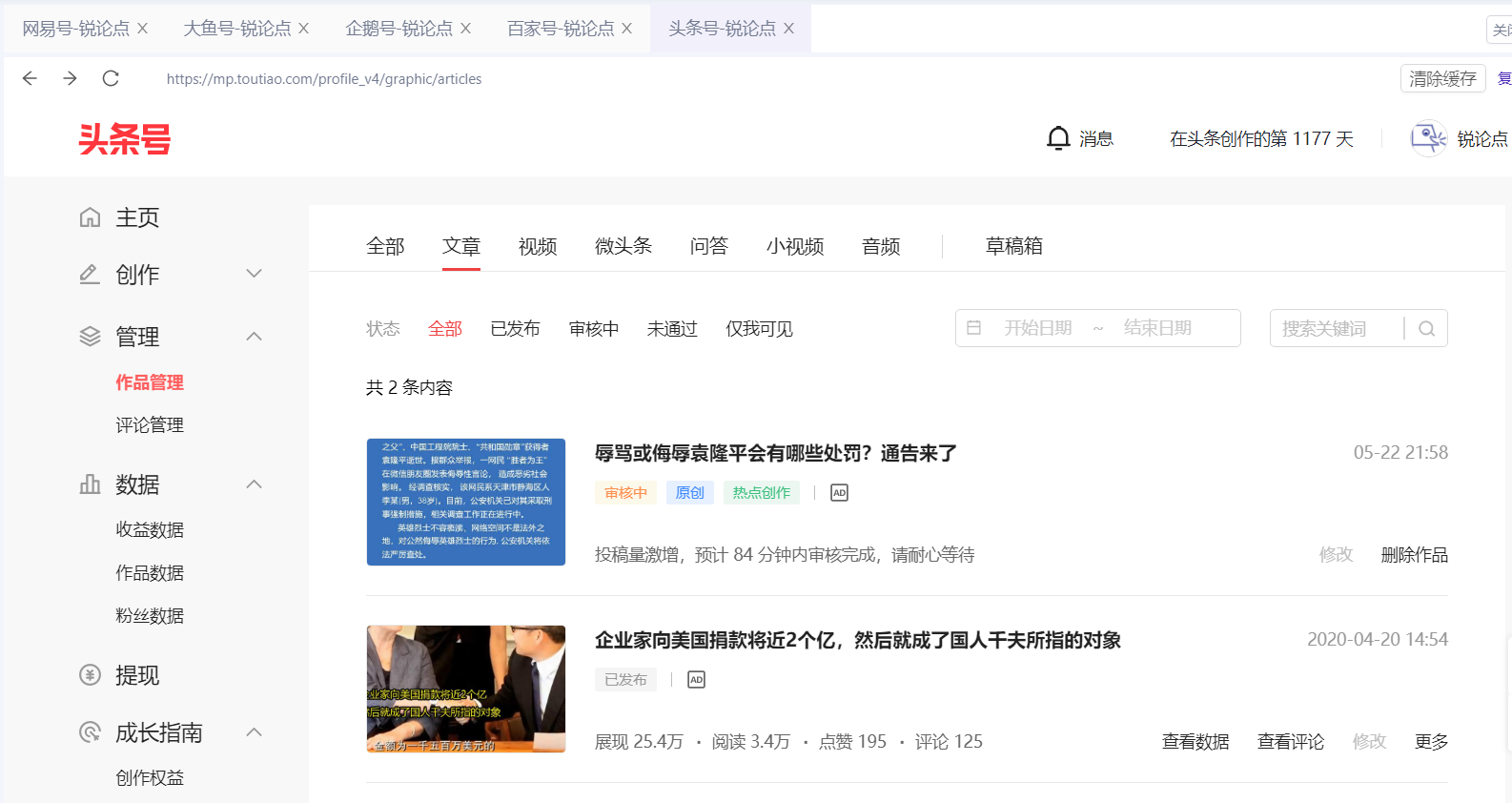
Task: Select the 问答 content tab
Action: 709,246
